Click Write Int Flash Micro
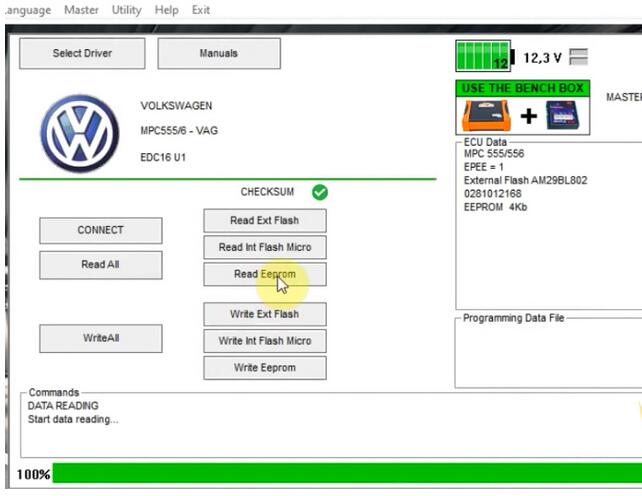 (x=265, y=341)
